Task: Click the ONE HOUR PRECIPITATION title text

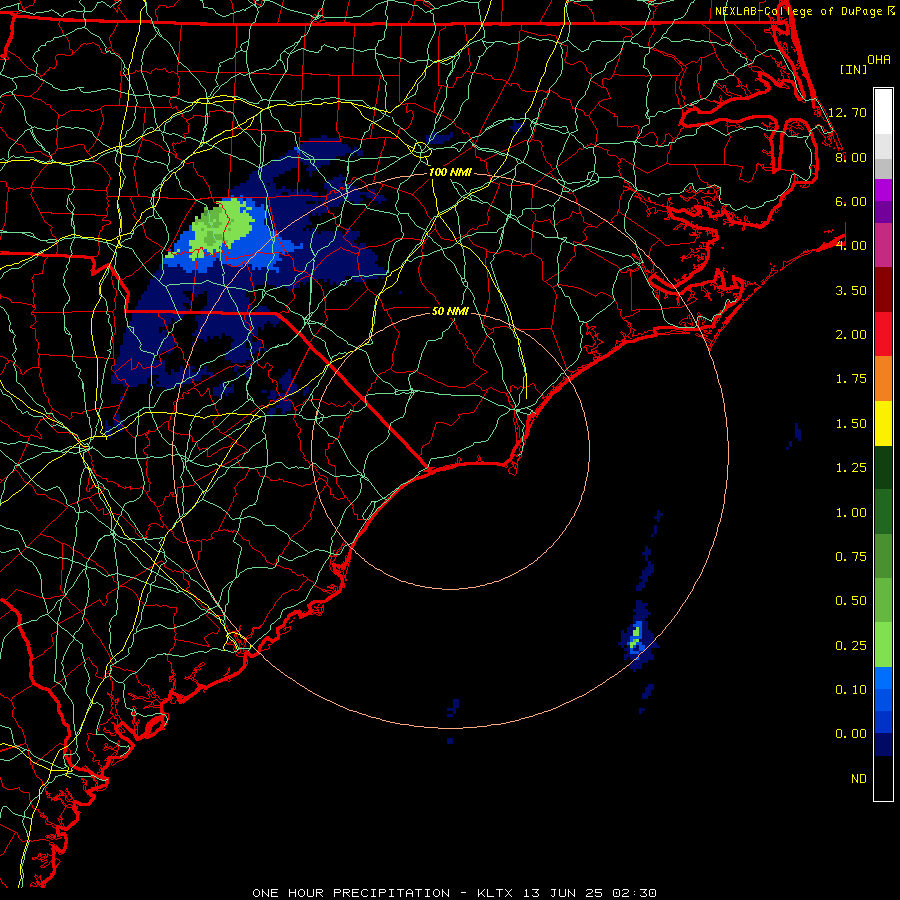Action: [351, 893]
